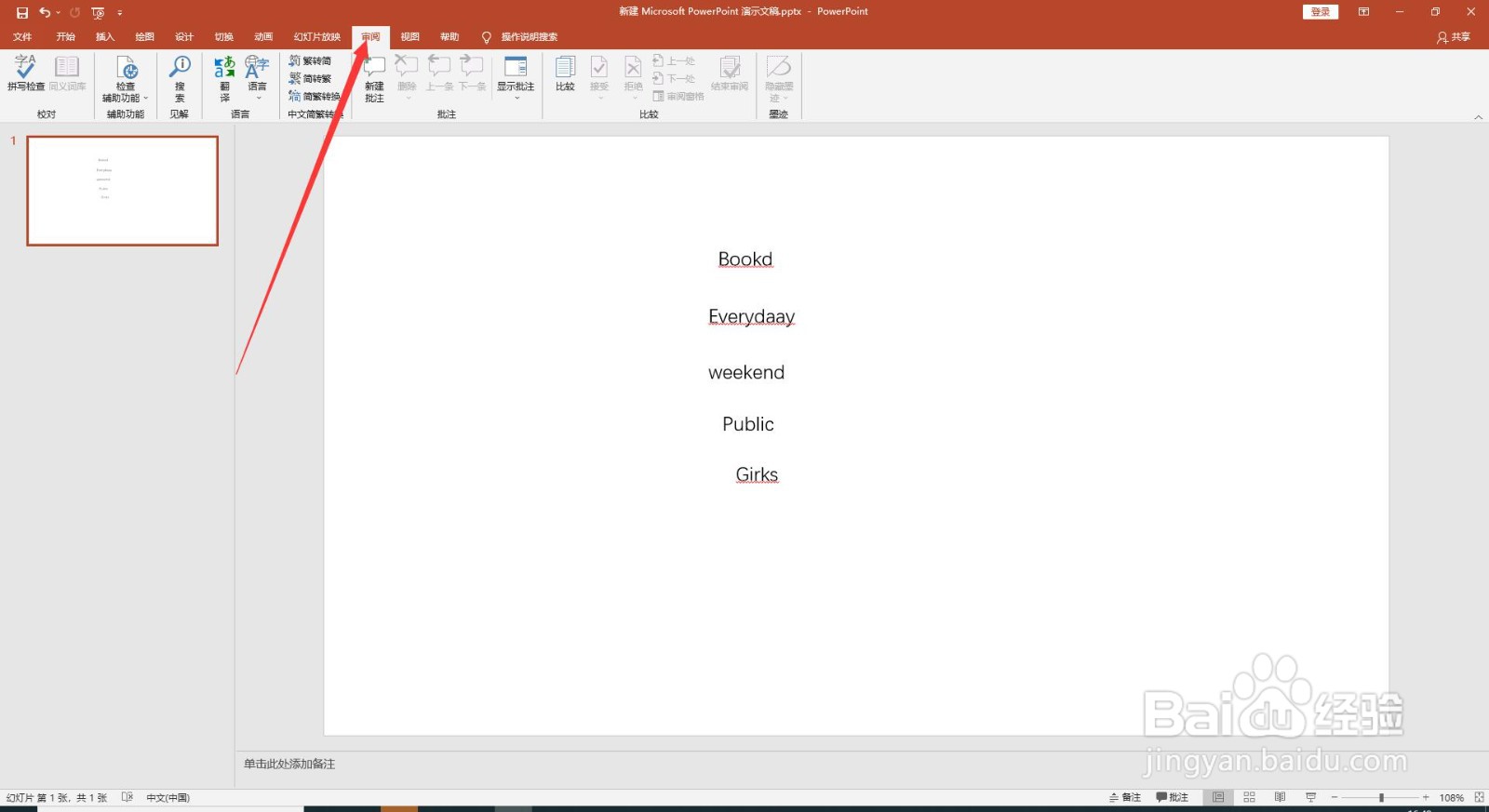This screenshot has width=1489, height=812.
Task: Open 简繁转换 conversion options
Action: pyautogui.click(x=315, y=96)
